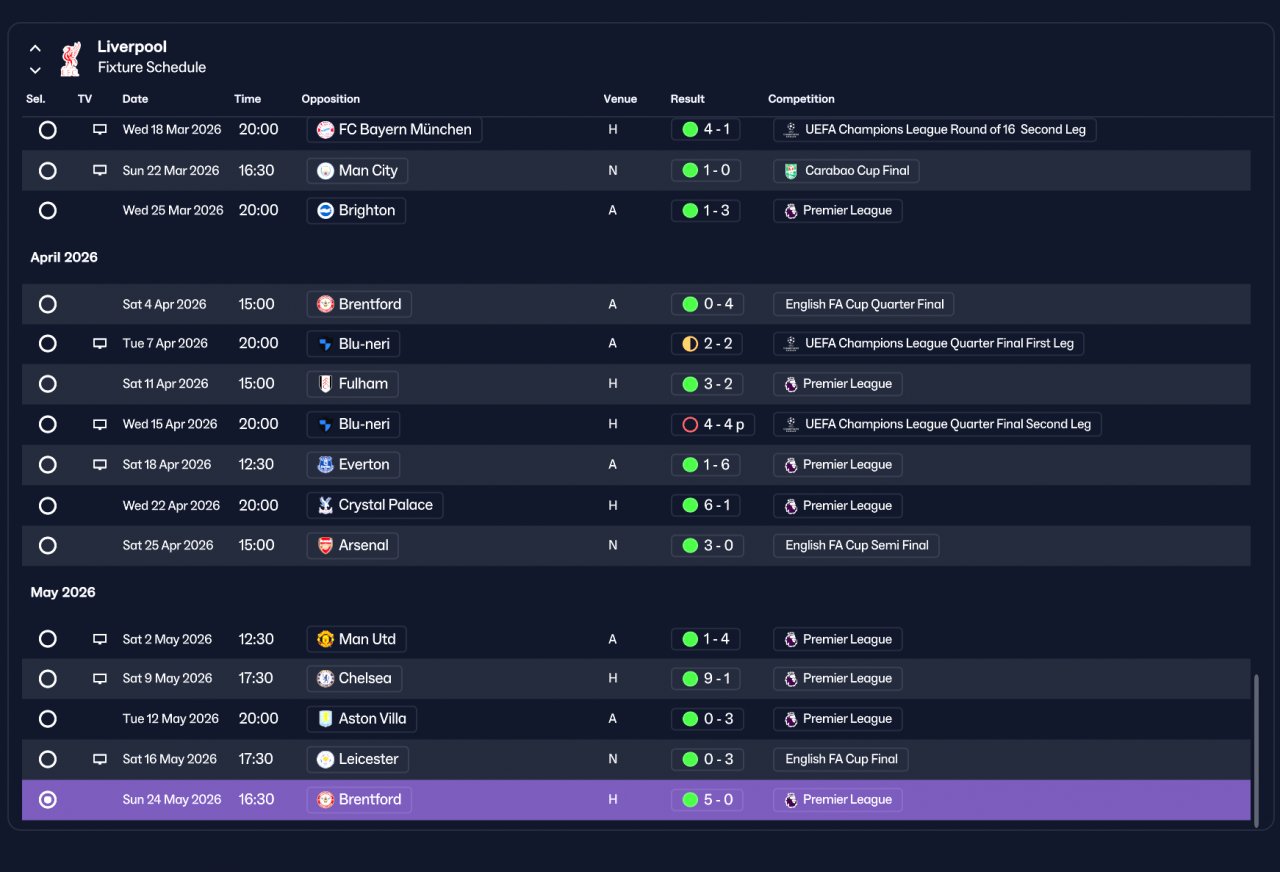This screenshot has width=1280, height=872.
Task: Open the Crystal Palace opposition button
Action: click(375, 506)
